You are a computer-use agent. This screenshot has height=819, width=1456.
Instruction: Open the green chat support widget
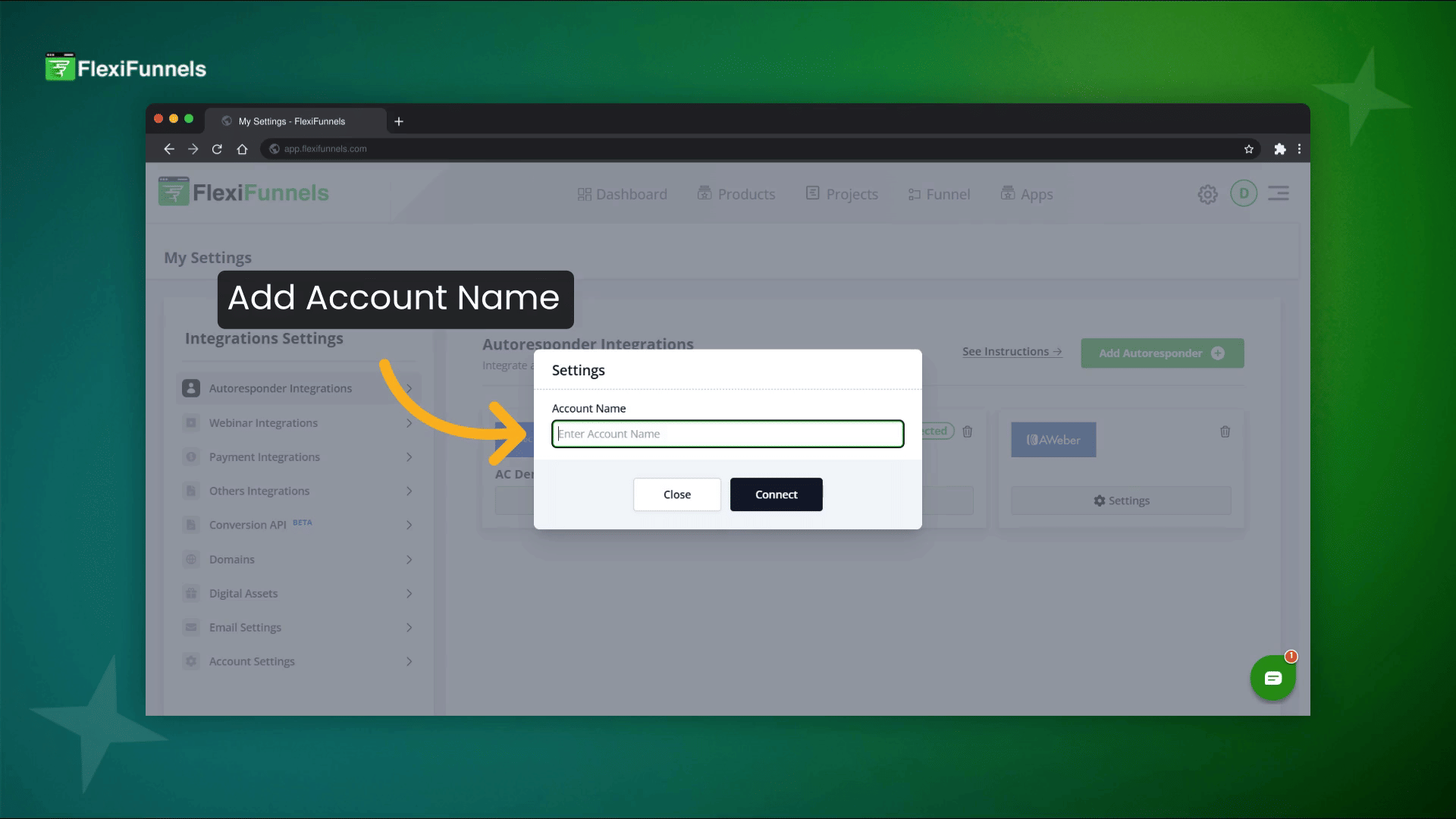(x=1272, y=678)
